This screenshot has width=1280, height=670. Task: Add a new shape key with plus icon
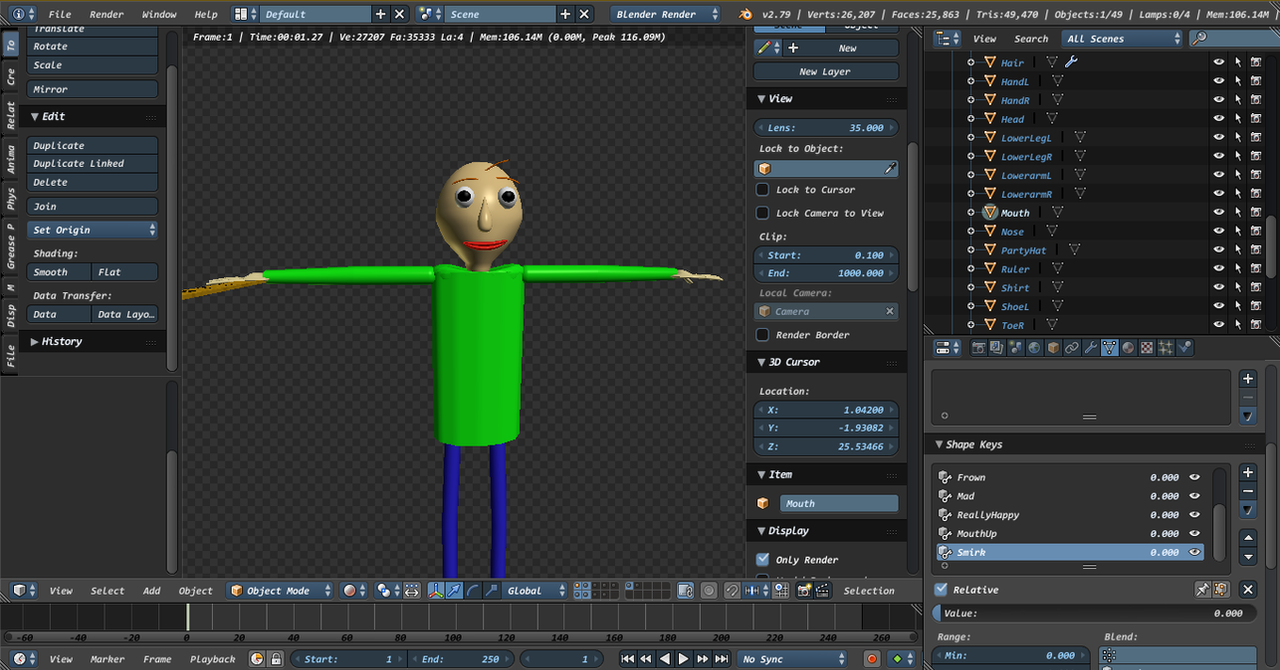[x=1248, y=472]
